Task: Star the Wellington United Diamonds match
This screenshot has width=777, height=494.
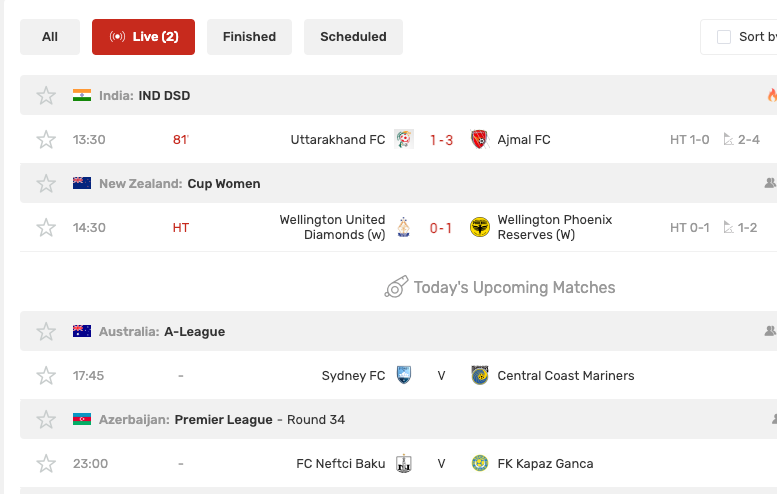Action: [x=46, y=228]
